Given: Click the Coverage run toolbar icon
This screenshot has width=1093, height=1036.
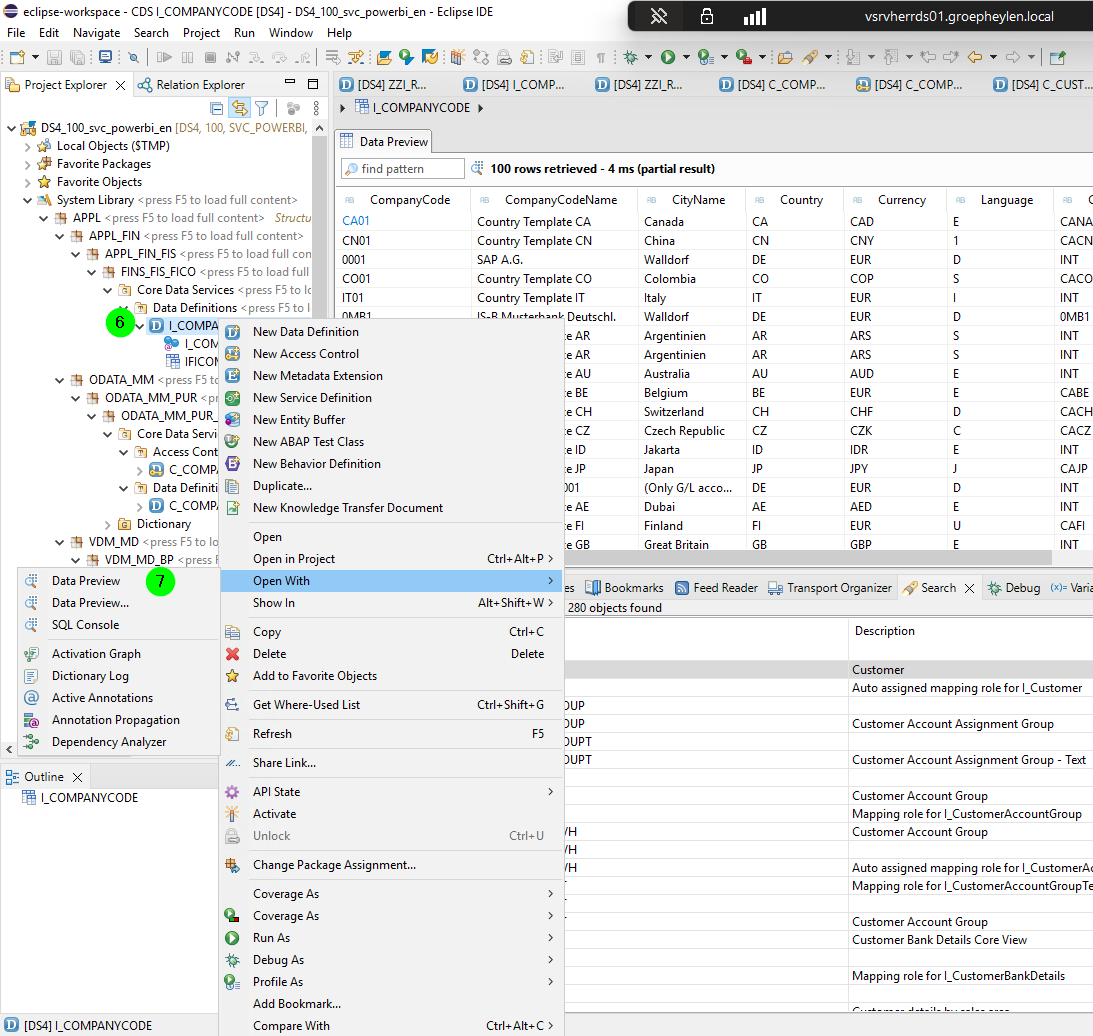Looking at the screenshot, I should [x=705, y=57].
